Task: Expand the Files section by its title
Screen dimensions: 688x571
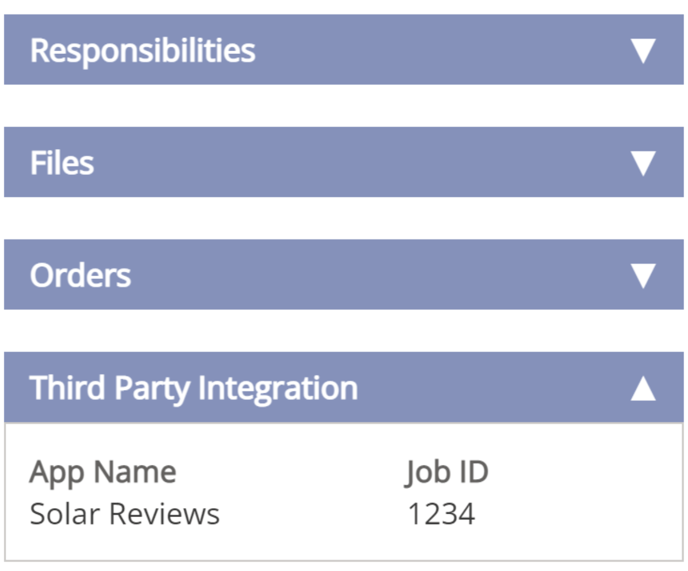Action: click(x=62, y=163)
